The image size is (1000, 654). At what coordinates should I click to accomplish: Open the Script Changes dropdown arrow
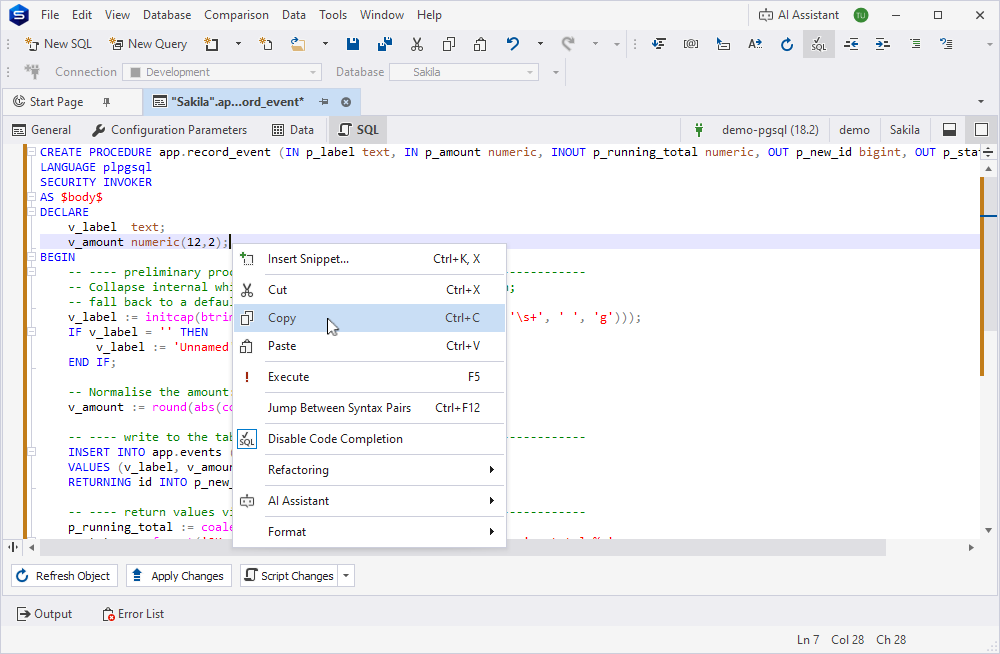(x=346, y=576)
